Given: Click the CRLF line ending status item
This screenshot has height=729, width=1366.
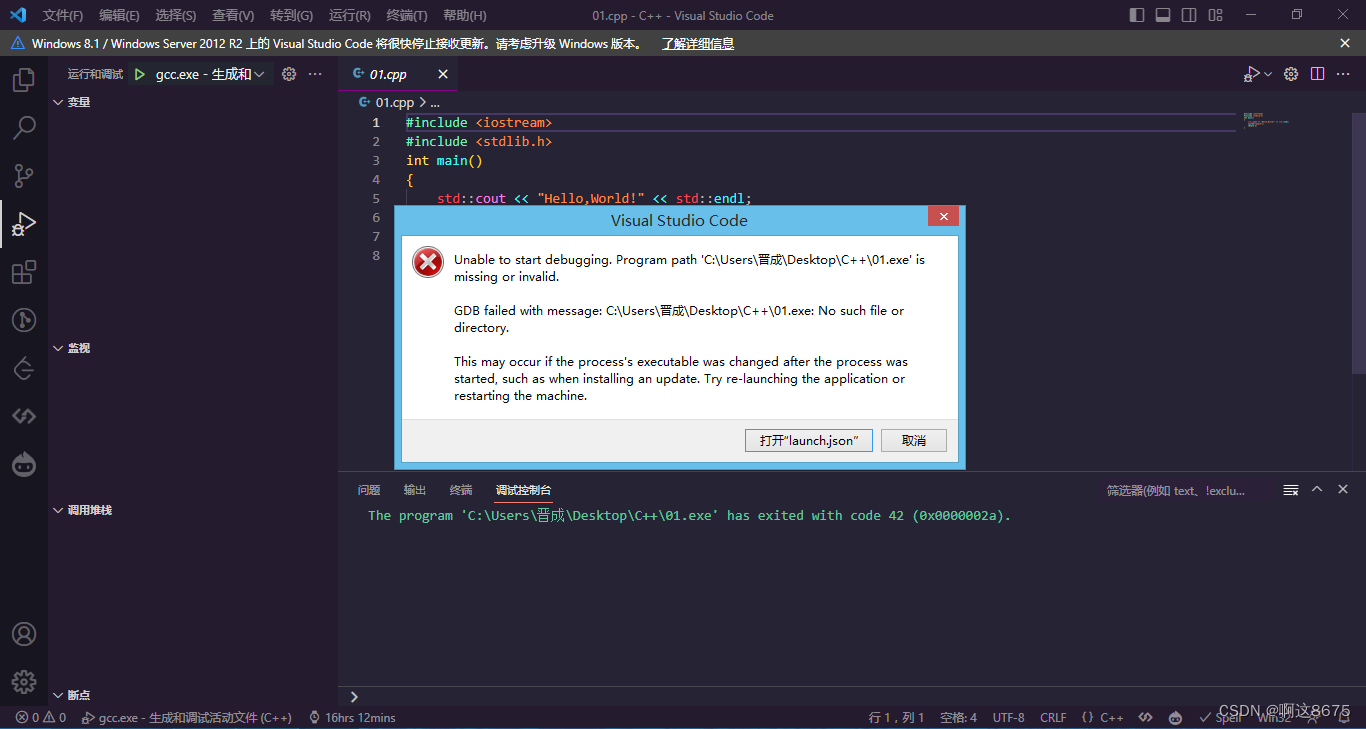Looking at the screenshot, I should click(x=1053, y=717).
